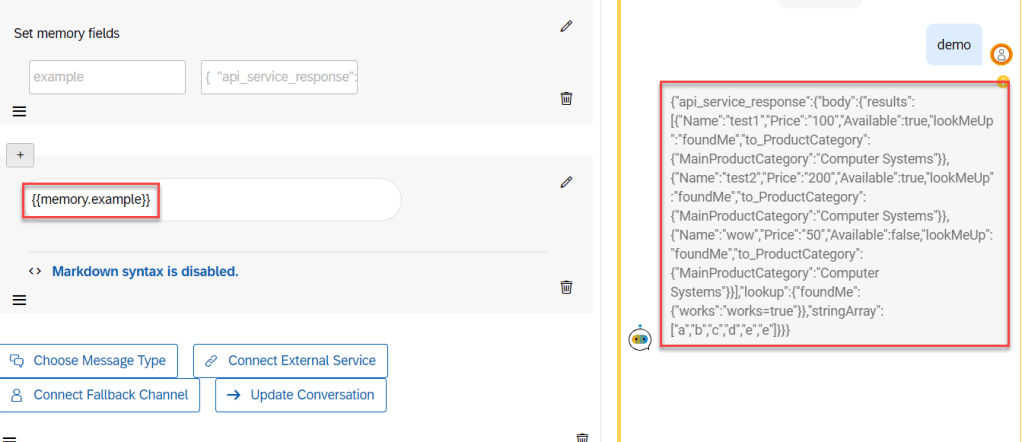Click the {{memory.example}} text message field
The width and height of the screenshot is (1022, 442).
[x=210, y=200]
